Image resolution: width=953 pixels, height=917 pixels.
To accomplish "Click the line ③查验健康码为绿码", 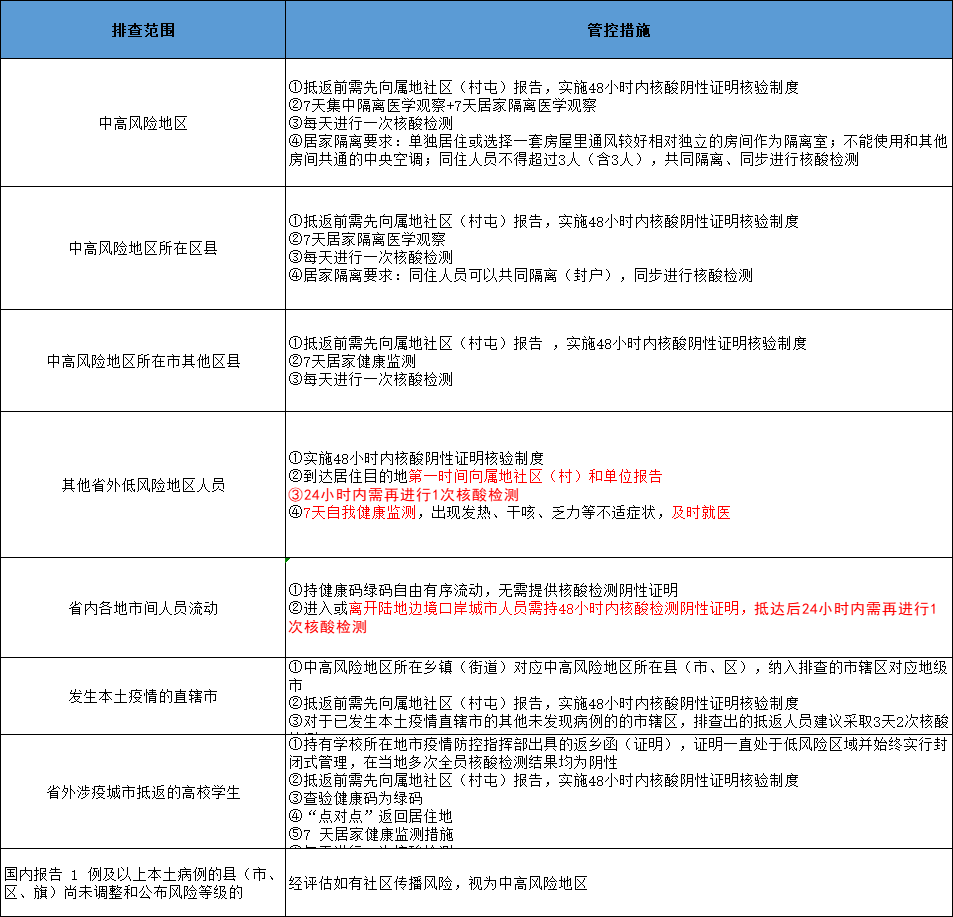I will coord(356,798).
